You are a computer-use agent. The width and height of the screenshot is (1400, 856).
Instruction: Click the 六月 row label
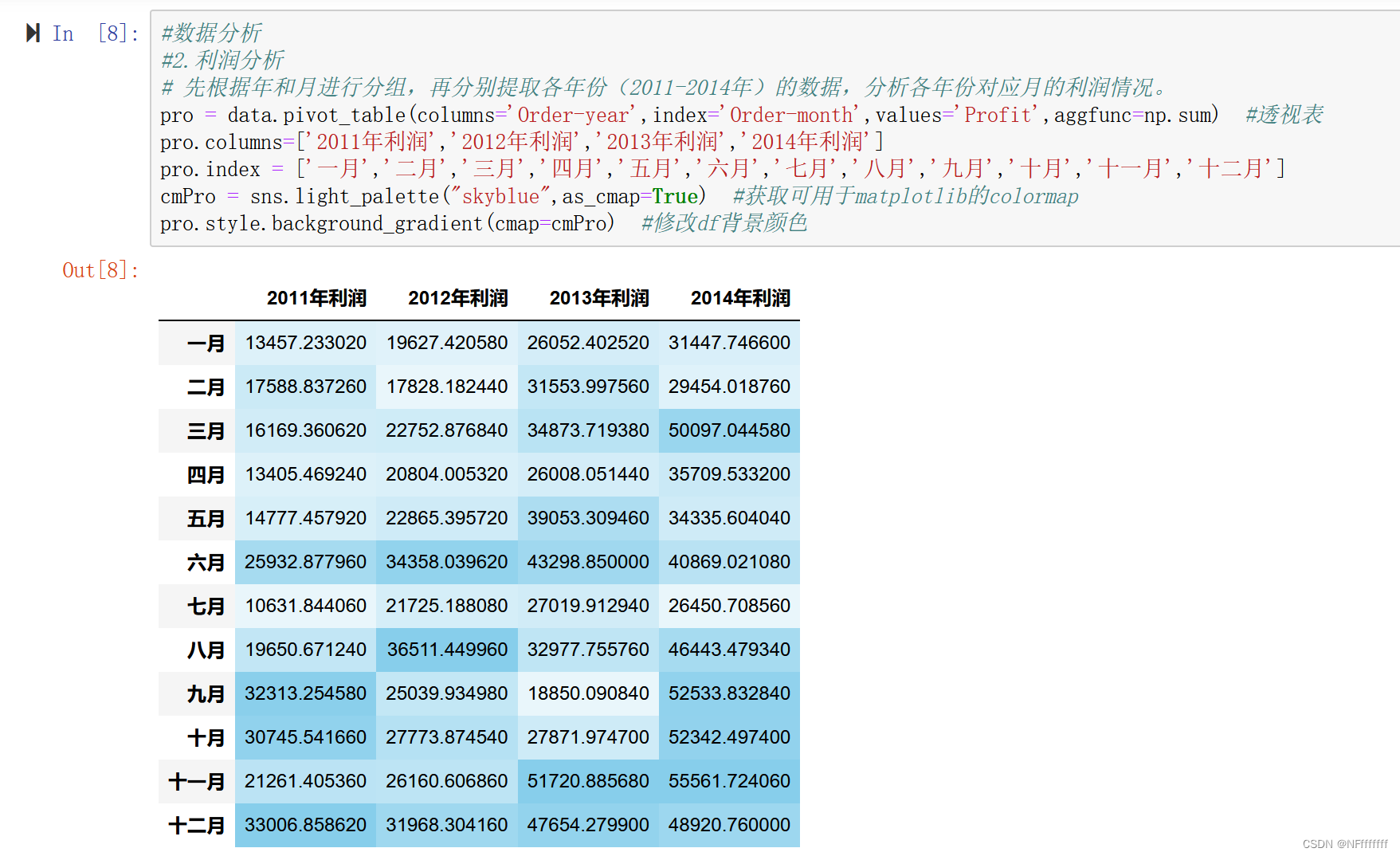[x=206, y=563]
